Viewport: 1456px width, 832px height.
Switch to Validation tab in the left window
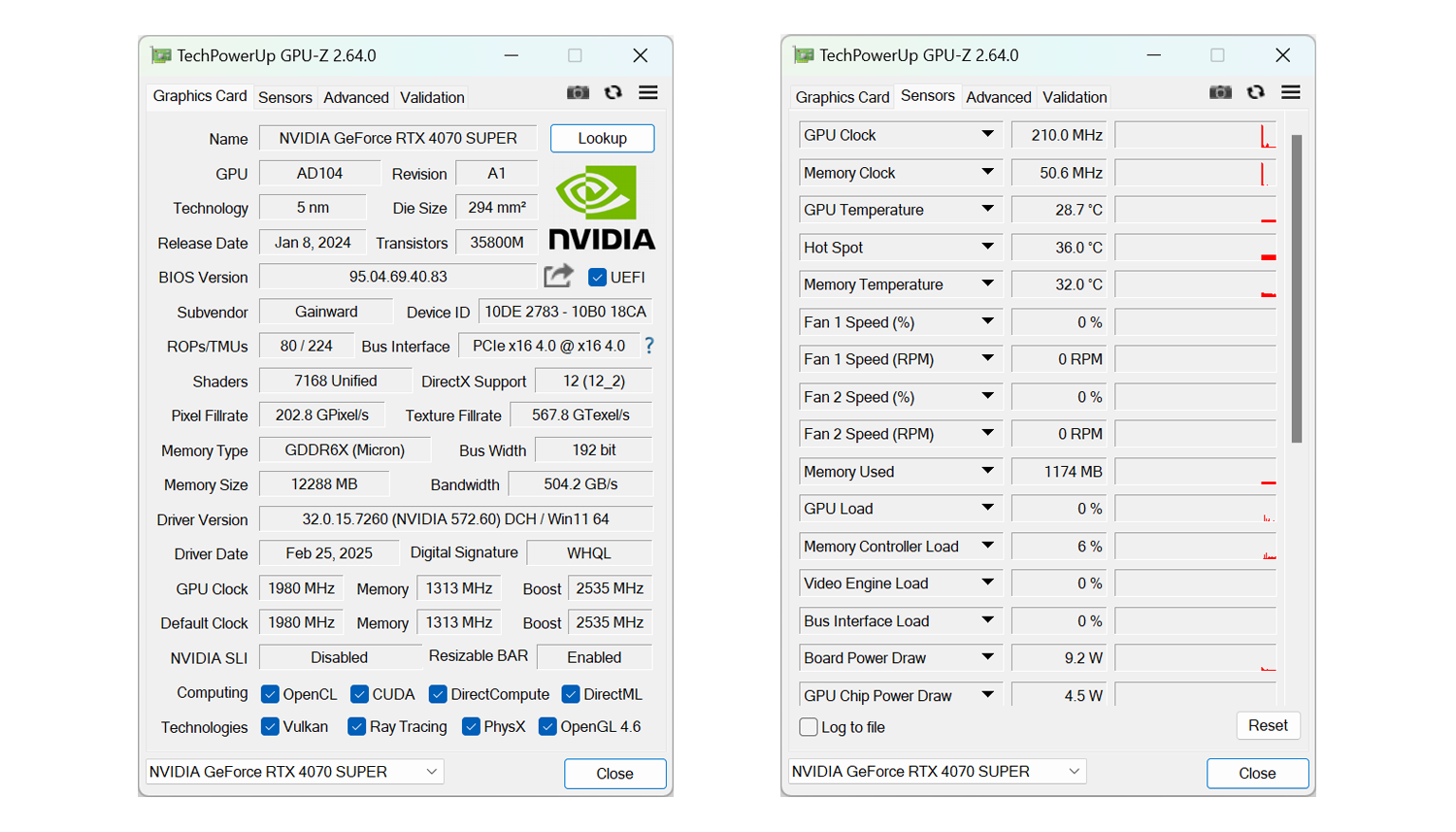pyautogui.click(x=432, y=97)
